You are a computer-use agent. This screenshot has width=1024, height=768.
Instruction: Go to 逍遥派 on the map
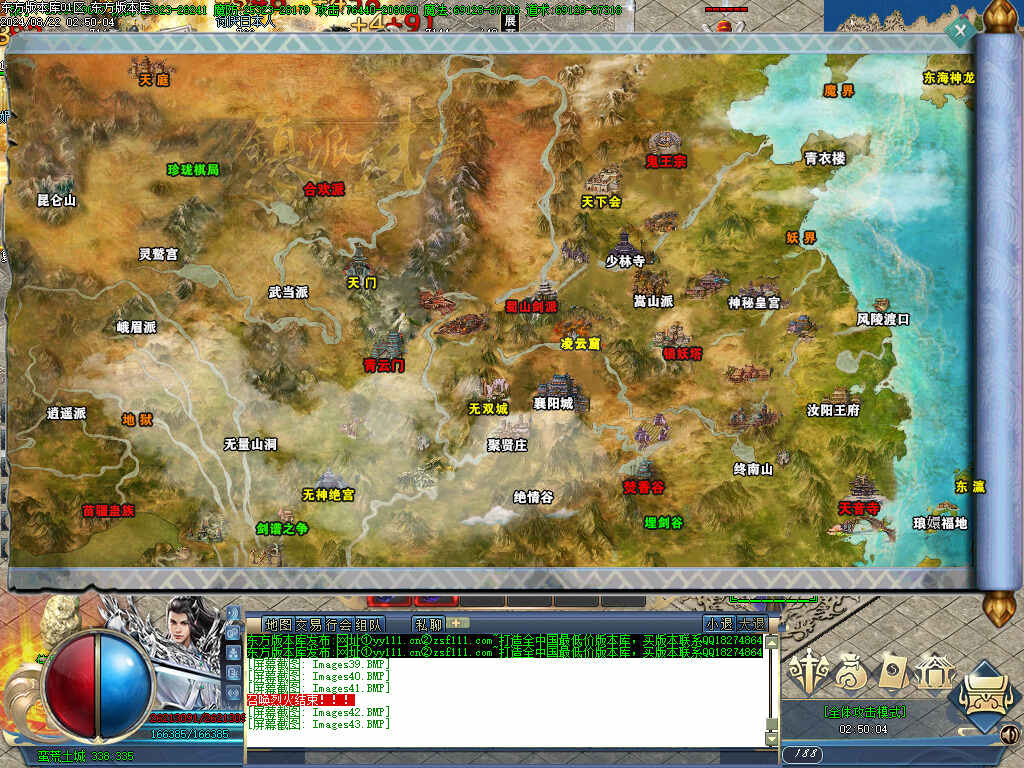tap(67, 413)
